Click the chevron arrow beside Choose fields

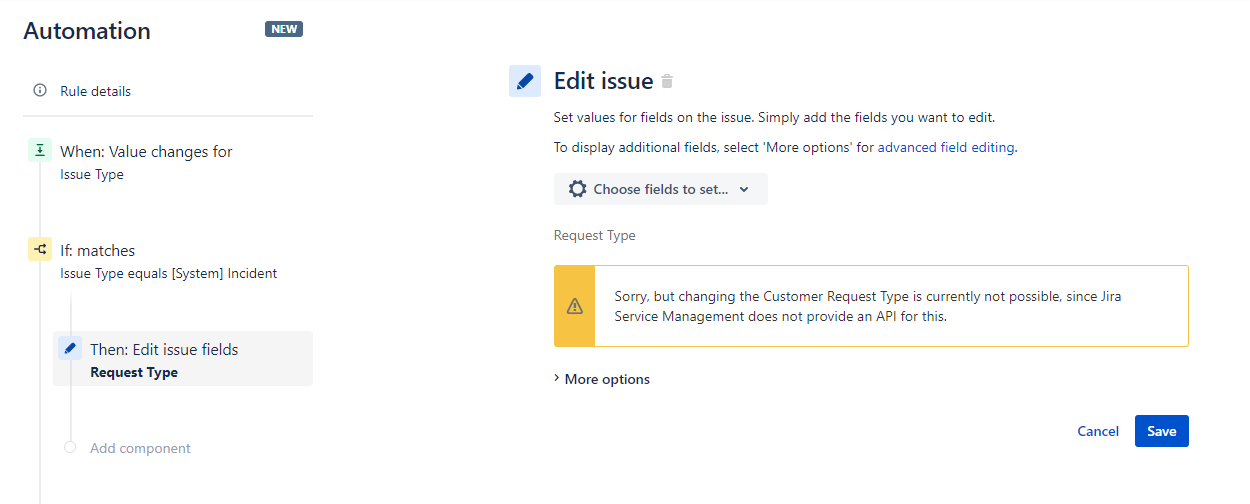744,190
